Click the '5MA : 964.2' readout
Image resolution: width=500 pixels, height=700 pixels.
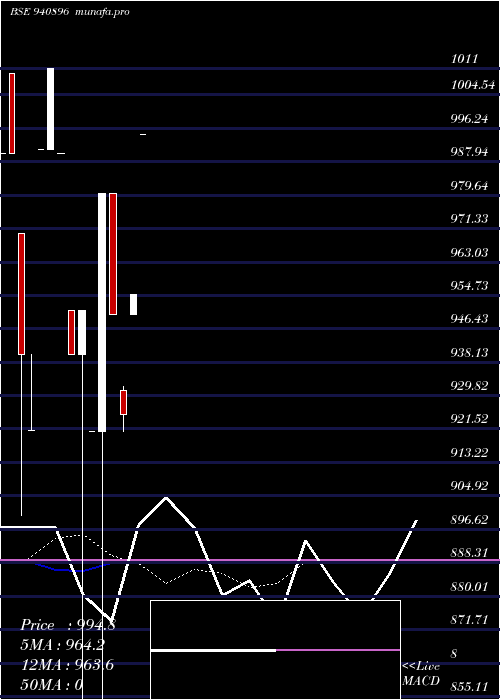coord(63,645)
